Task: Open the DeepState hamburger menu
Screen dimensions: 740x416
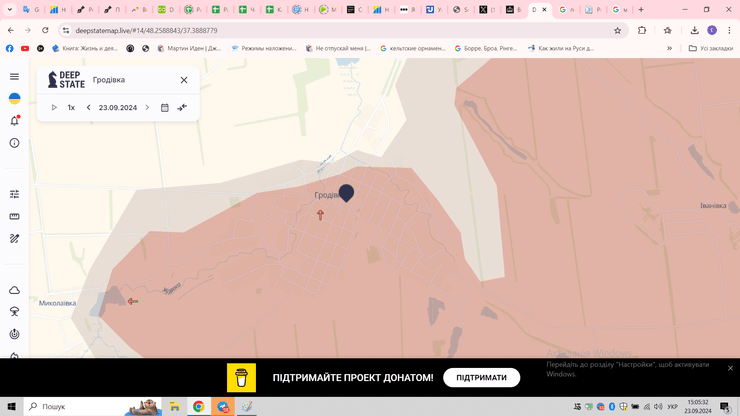Action: tap(14, 76)
